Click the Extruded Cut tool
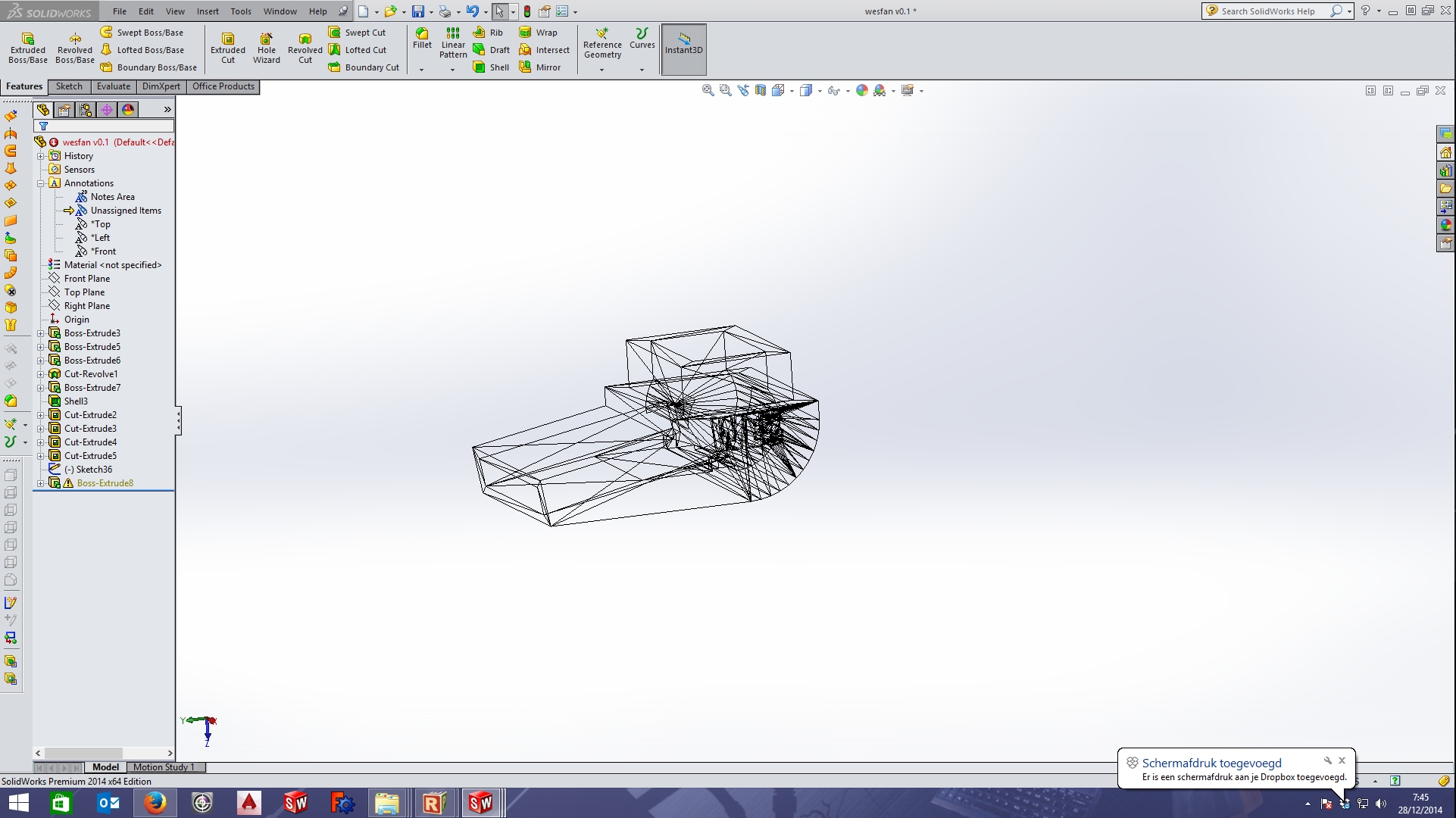The image size is (1456, 818). coord(228,48)
